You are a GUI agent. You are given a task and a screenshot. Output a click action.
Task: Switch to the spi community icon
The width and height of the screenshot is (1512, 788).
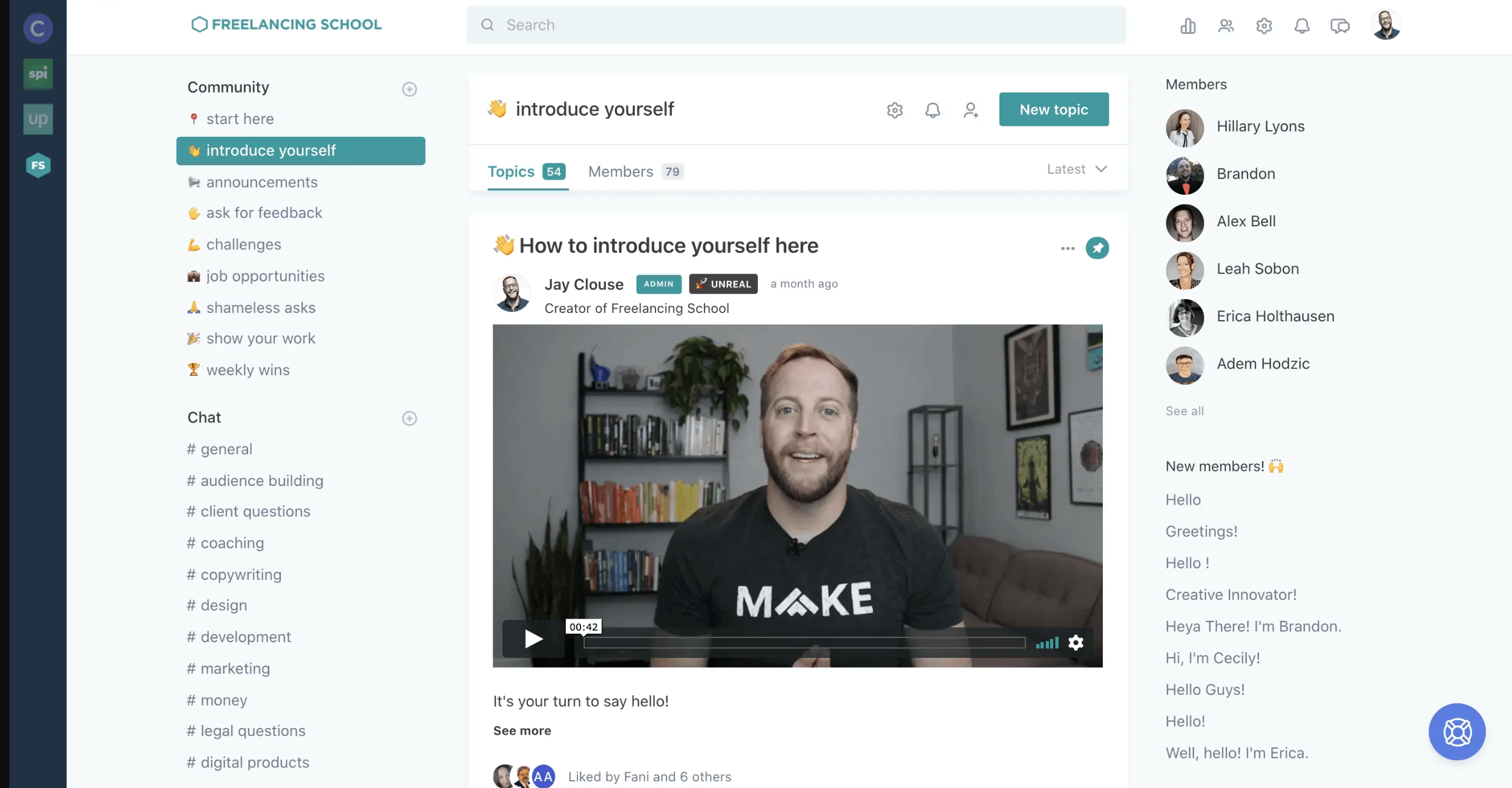(x=38, y=74)
